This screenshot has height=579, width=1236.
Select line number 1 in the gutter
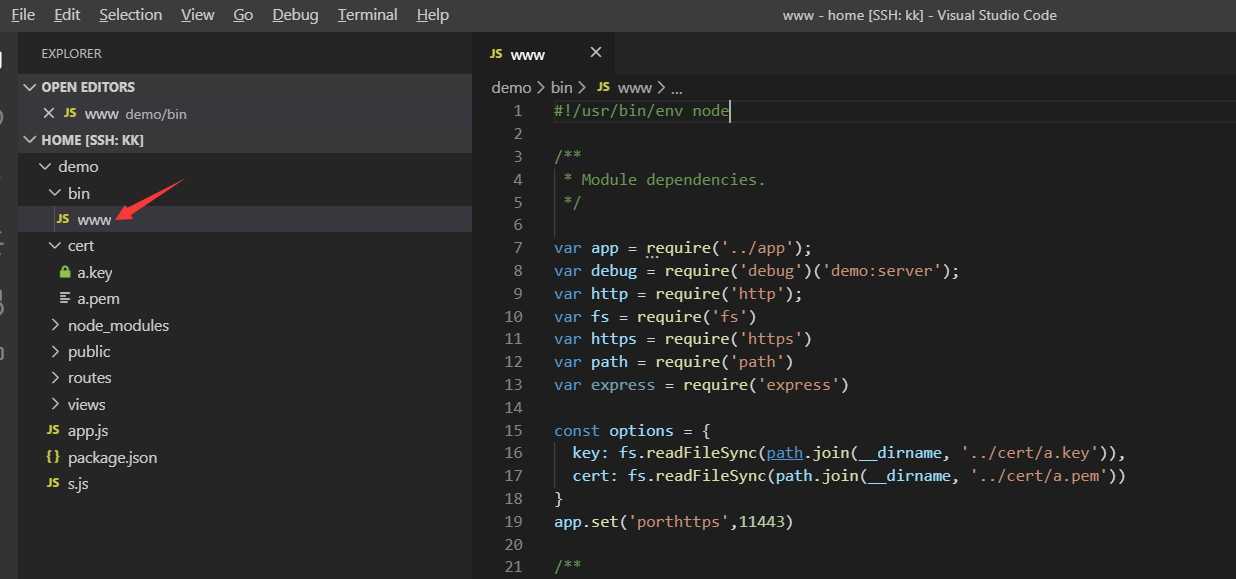pyautogui.click(x=518, y=111)
